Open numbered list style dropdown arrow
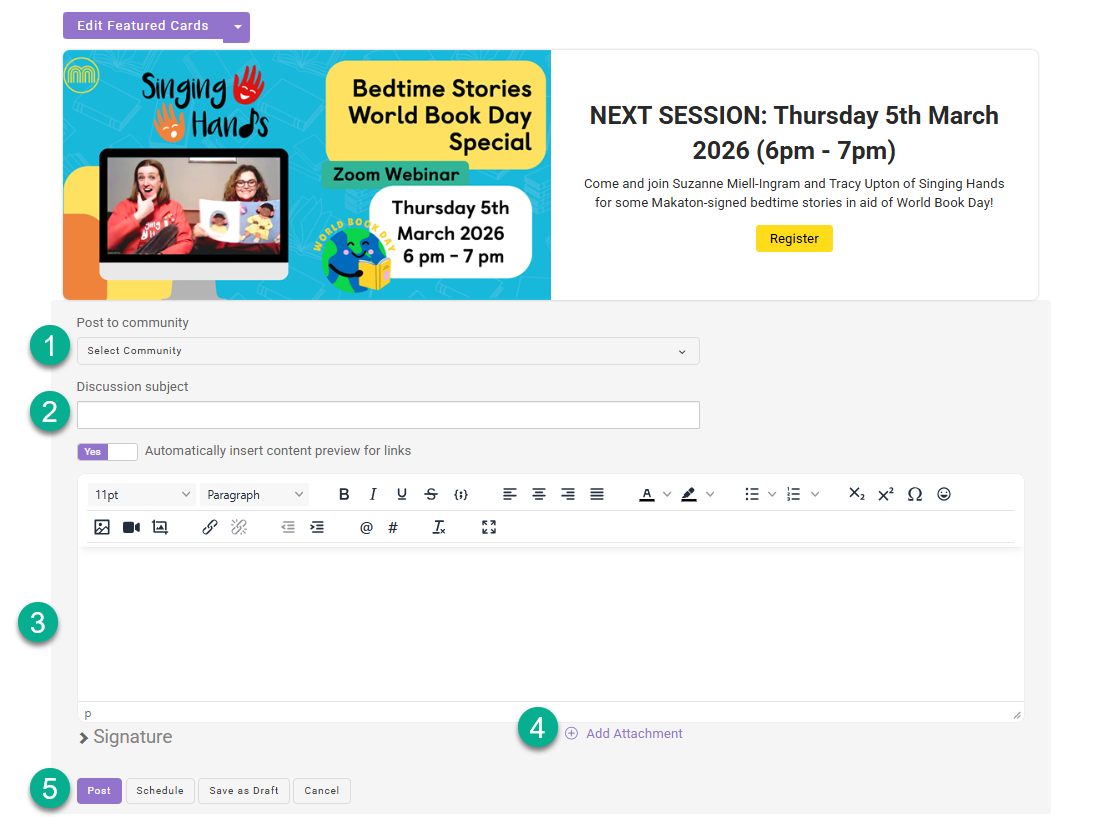 click(x=815, y=495)
